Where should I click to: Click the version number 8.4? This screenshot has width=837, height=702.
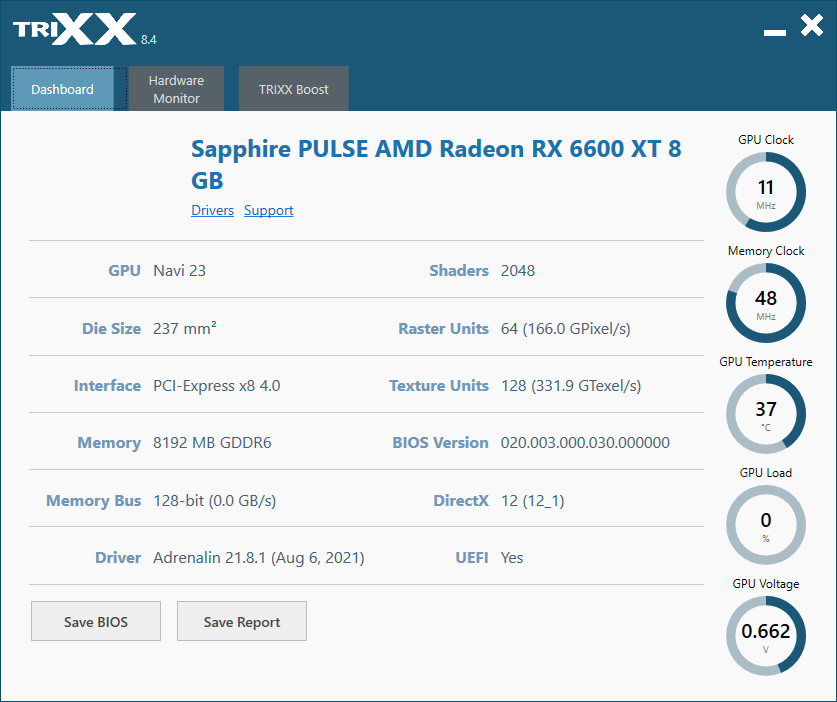[148, 40]
